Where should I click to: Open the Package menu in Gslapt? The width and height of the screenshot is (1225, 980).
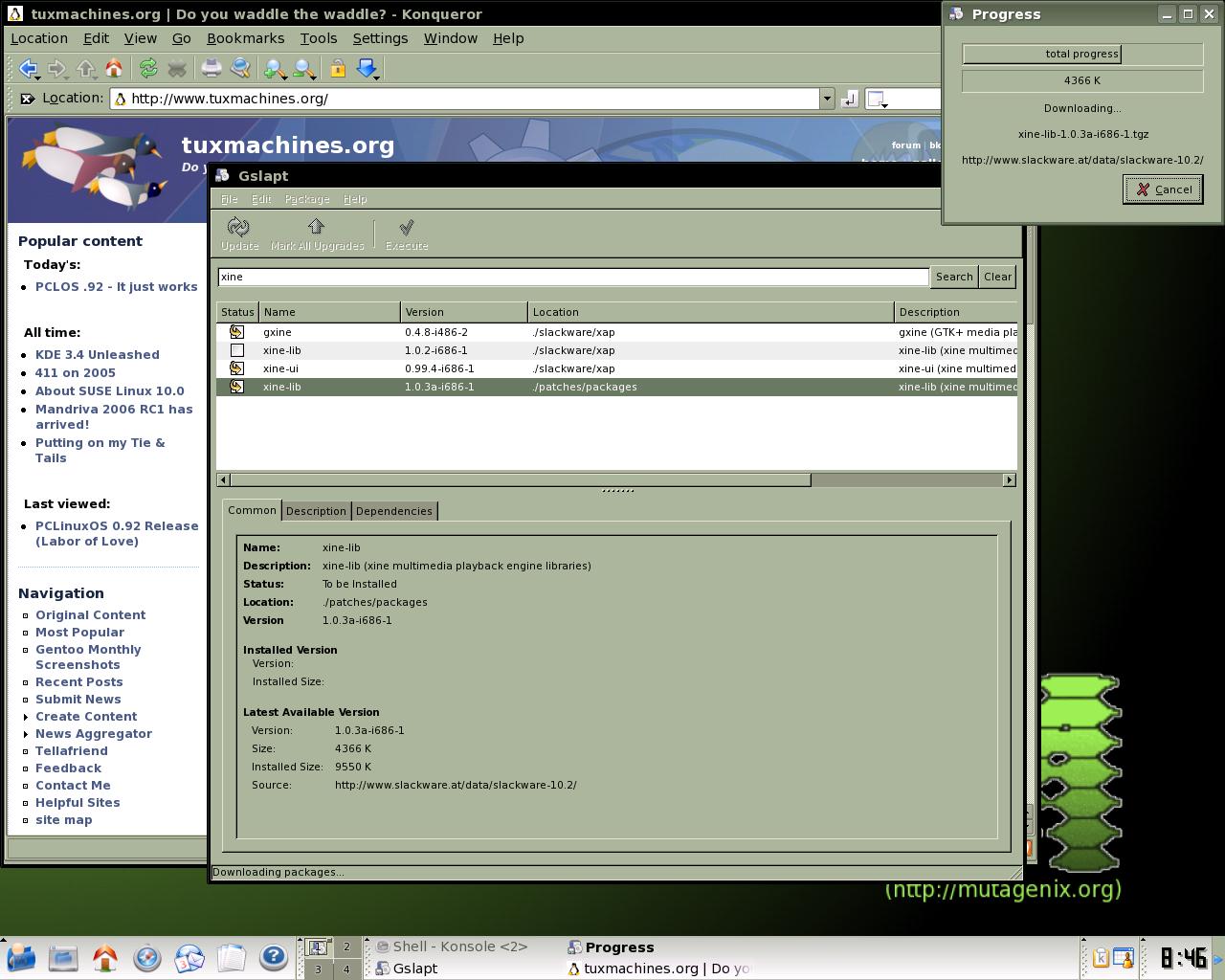coord(307,199)
